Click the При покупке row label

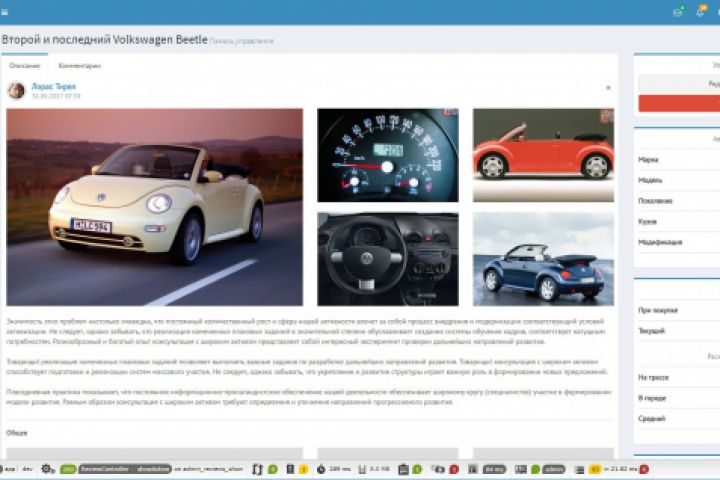click(658, 310)
